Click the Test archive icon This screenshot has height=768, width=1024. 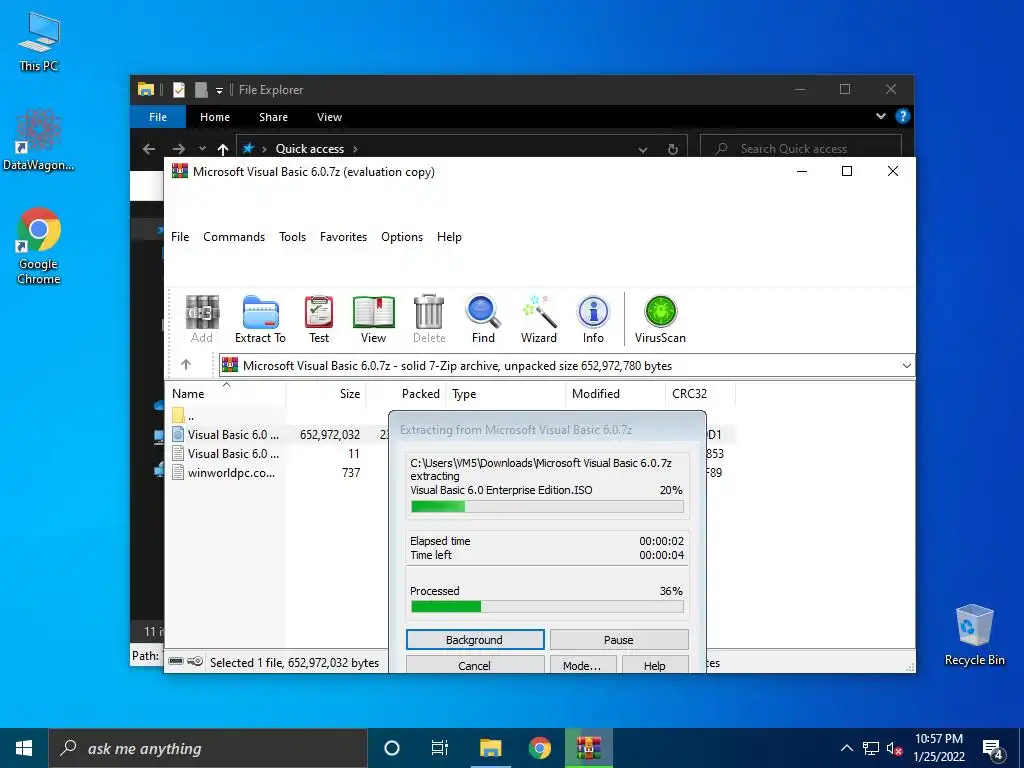pos(319,319)
